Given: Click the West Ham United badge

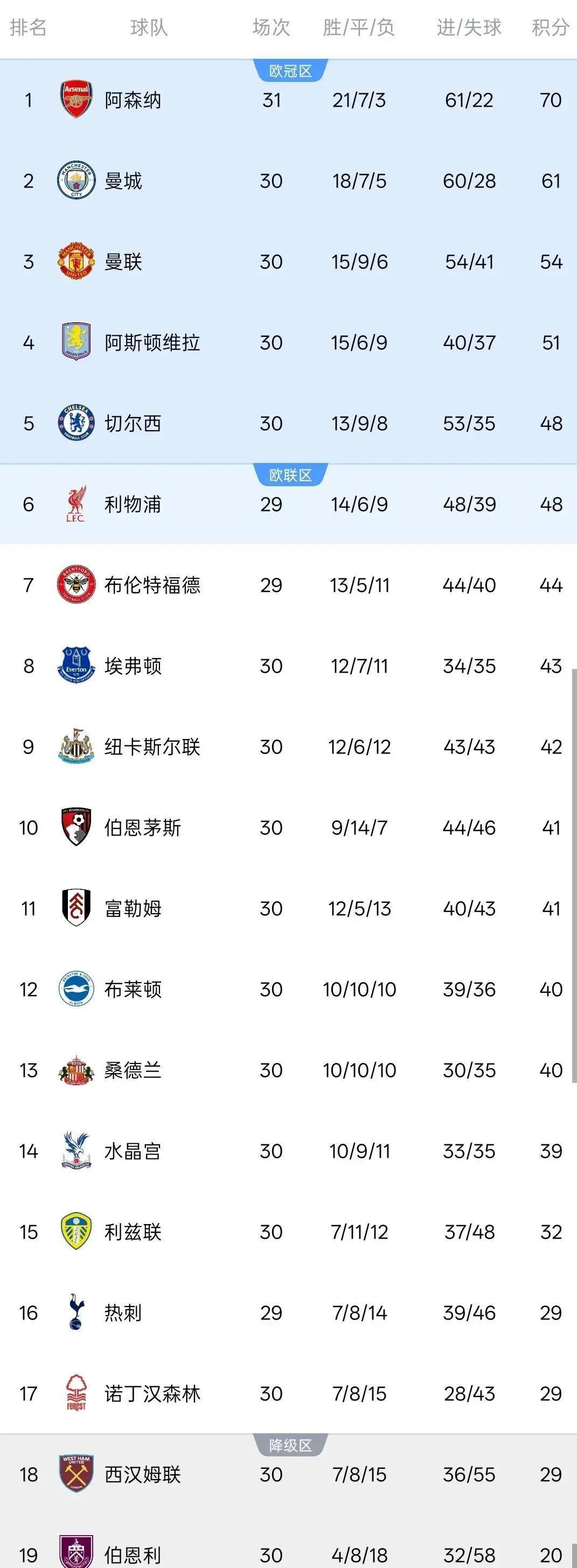Looking at the screenshot, I should 76,1474.
